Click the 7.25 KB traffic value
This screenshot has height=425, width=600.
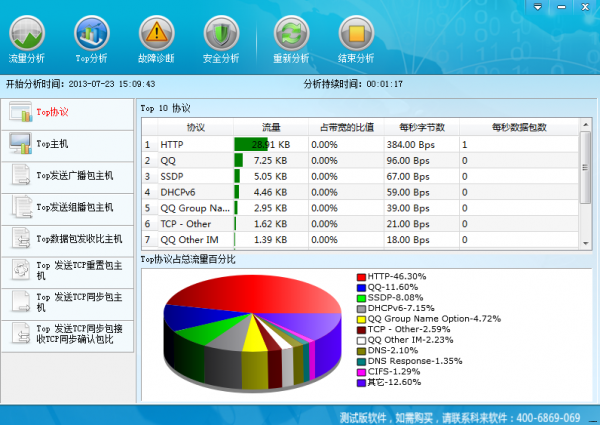coord(270,161)
